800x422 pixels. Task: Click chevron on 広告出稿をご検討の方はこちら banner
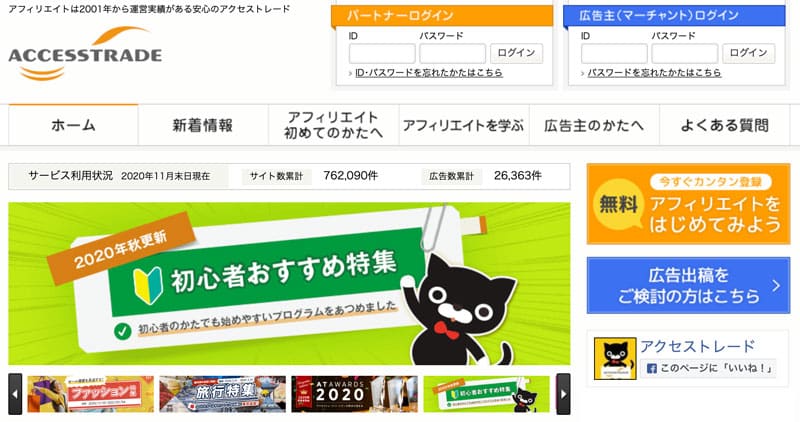click(x=776, y=285)
